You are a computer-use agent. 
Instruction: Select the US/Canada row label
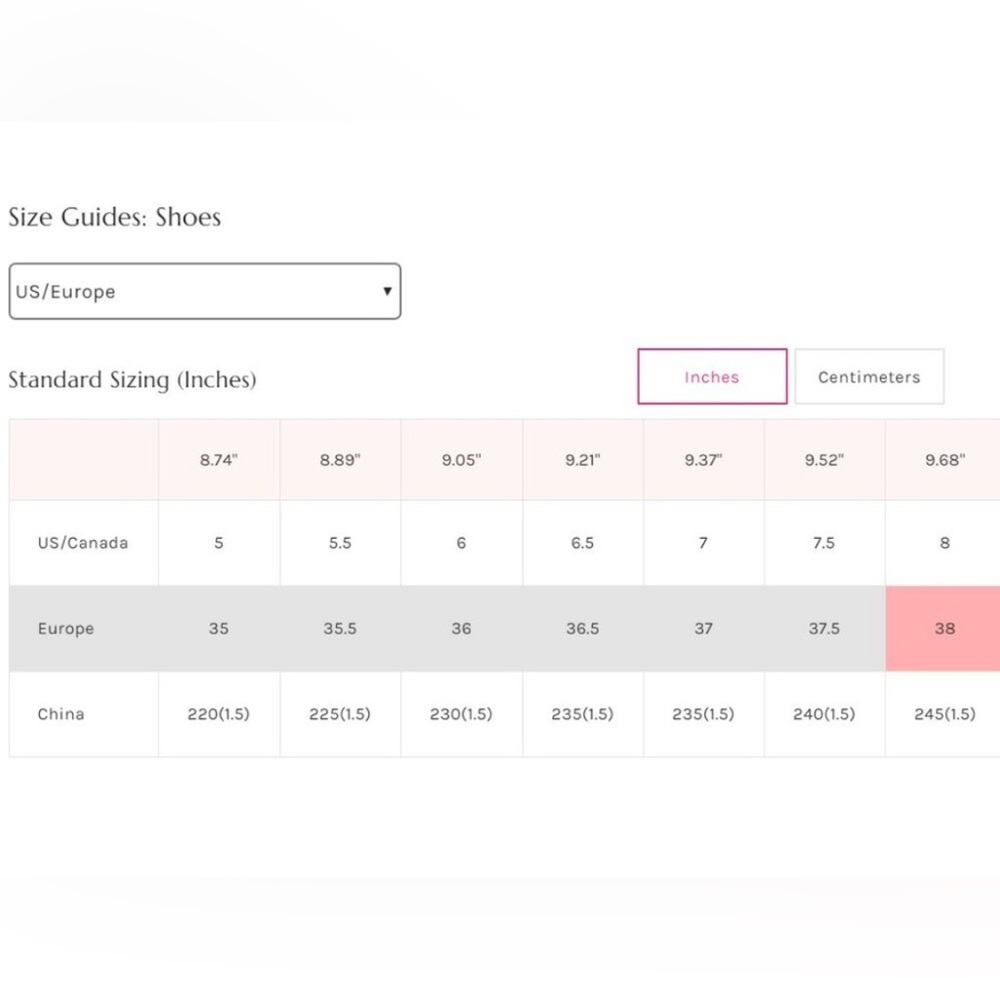[x=83, y=543]
